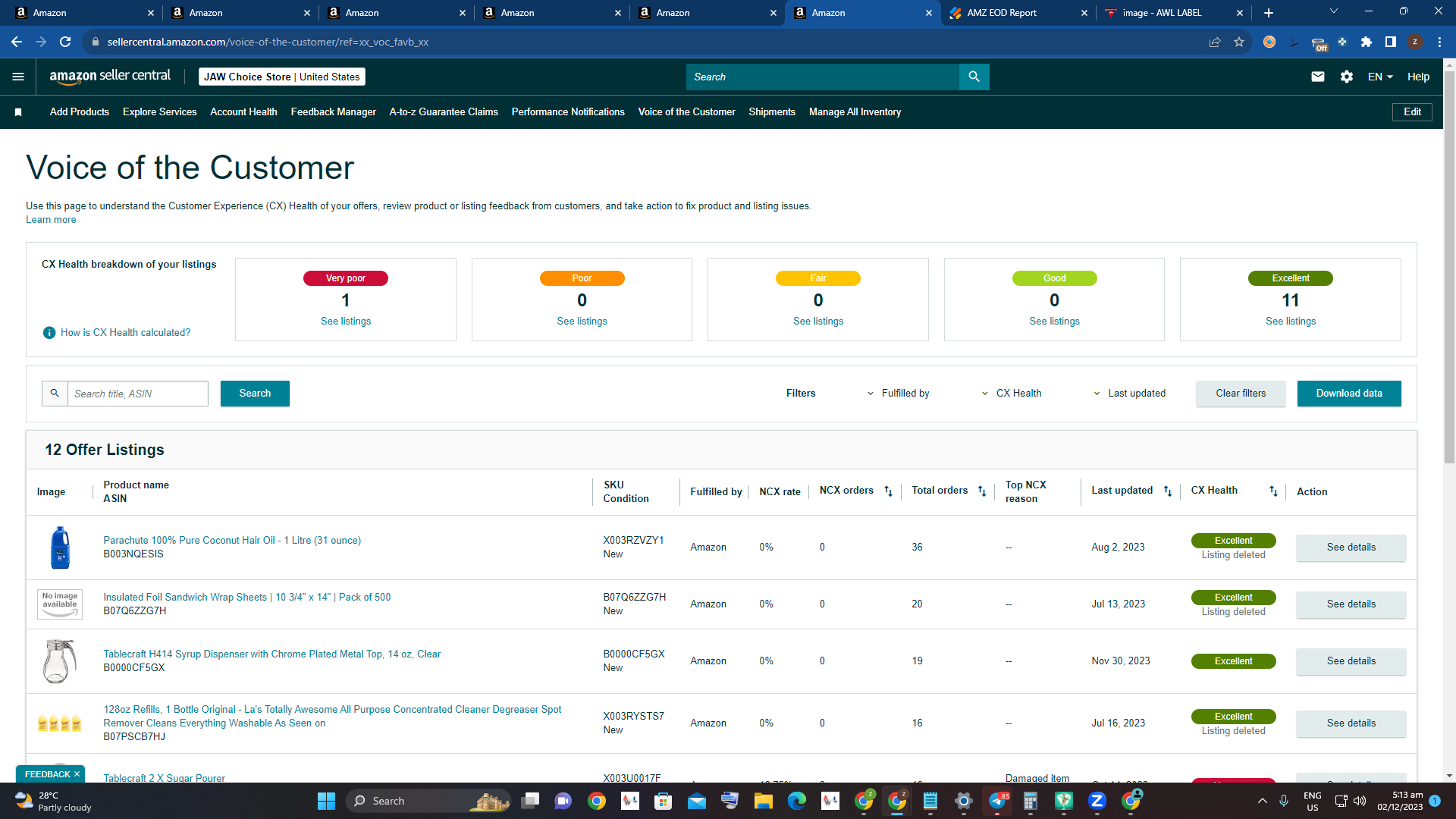
Task: Click Download data button
Action: [1349, 394]
